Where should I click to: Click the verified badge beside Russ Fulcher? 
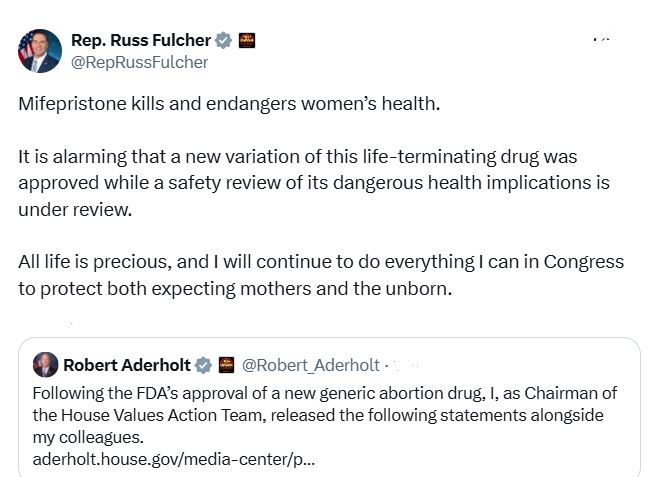coord(224,41)
